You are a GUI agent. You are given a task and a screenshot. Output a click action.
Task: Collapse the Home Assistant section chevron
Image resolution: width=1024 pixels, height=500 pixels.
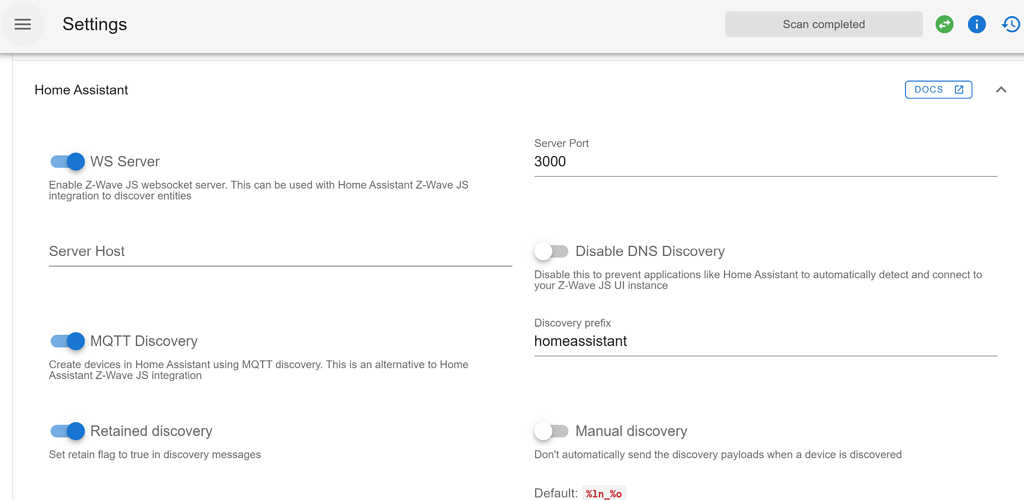1000,90
